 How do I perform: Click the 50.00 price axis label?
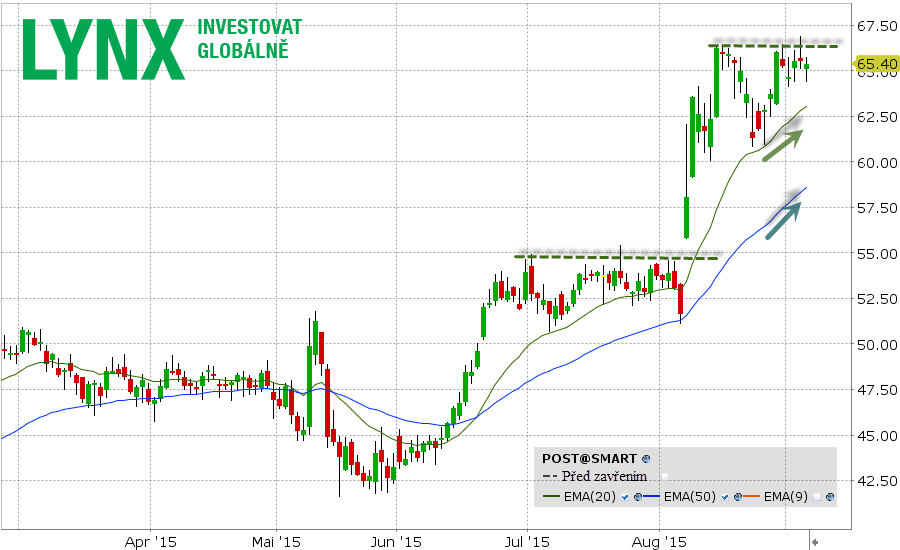(x=876, y=345)
